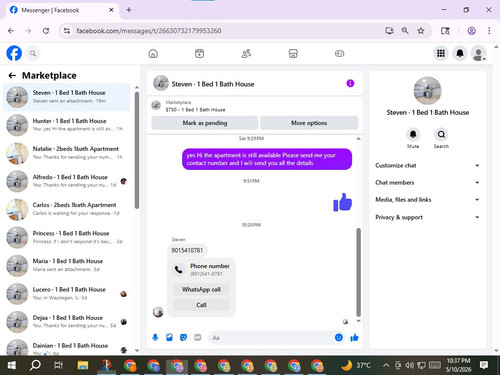Go to the Home feed icon
The width and height of the screenshot is (500, 375).
tap(153, 53)
